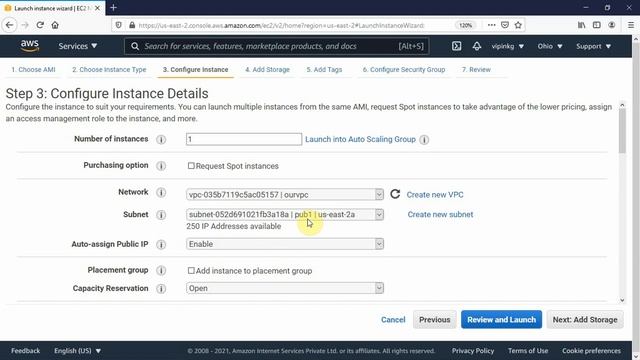Click the AWS logo home icon

(x=30, y=46)
